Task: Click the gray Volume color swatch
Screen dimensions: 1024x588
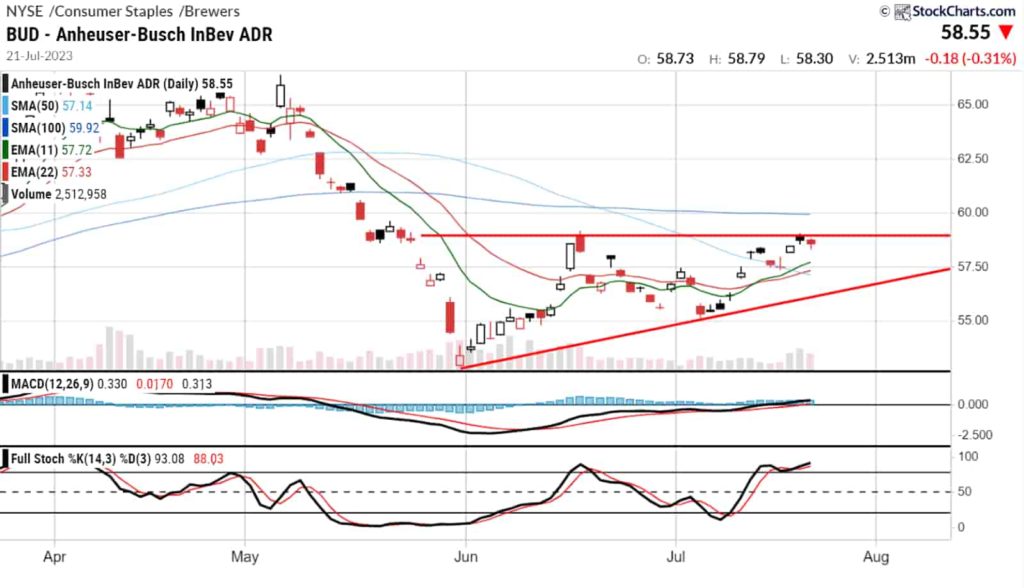Action: [x=4, y=192]
